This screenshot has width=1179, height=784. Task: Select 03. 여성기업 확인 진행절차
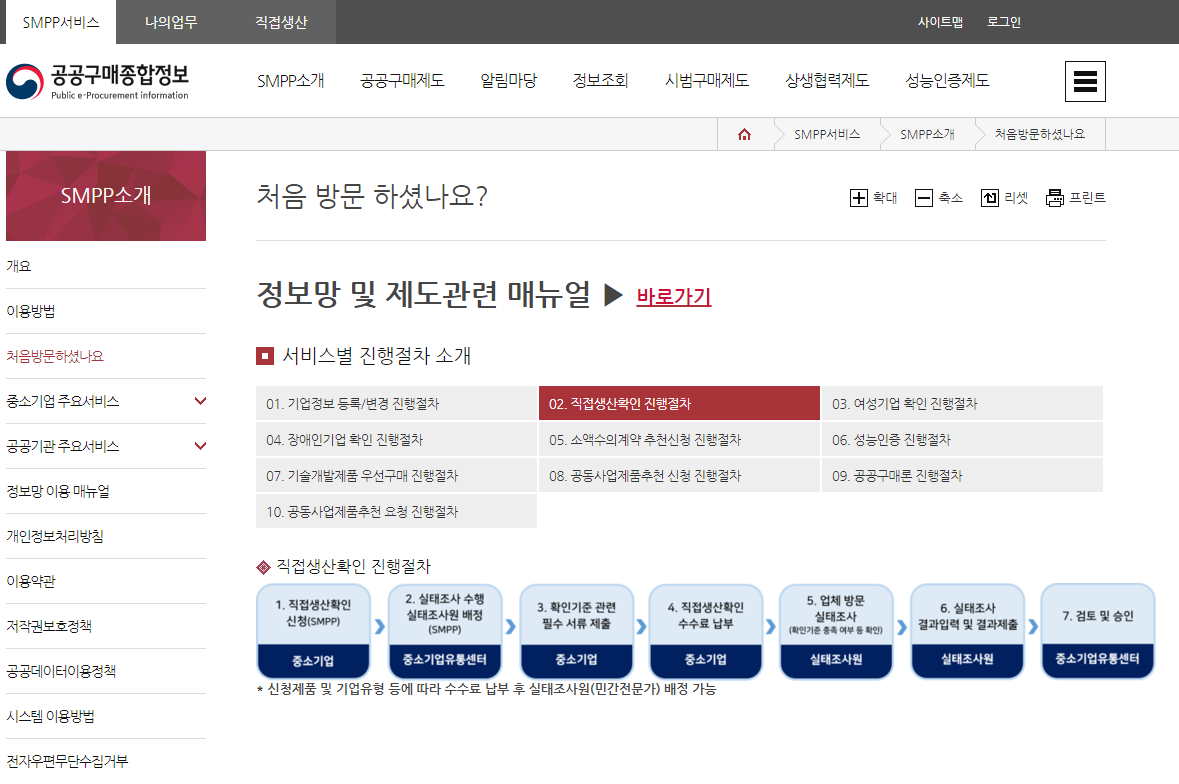(962, 404)
